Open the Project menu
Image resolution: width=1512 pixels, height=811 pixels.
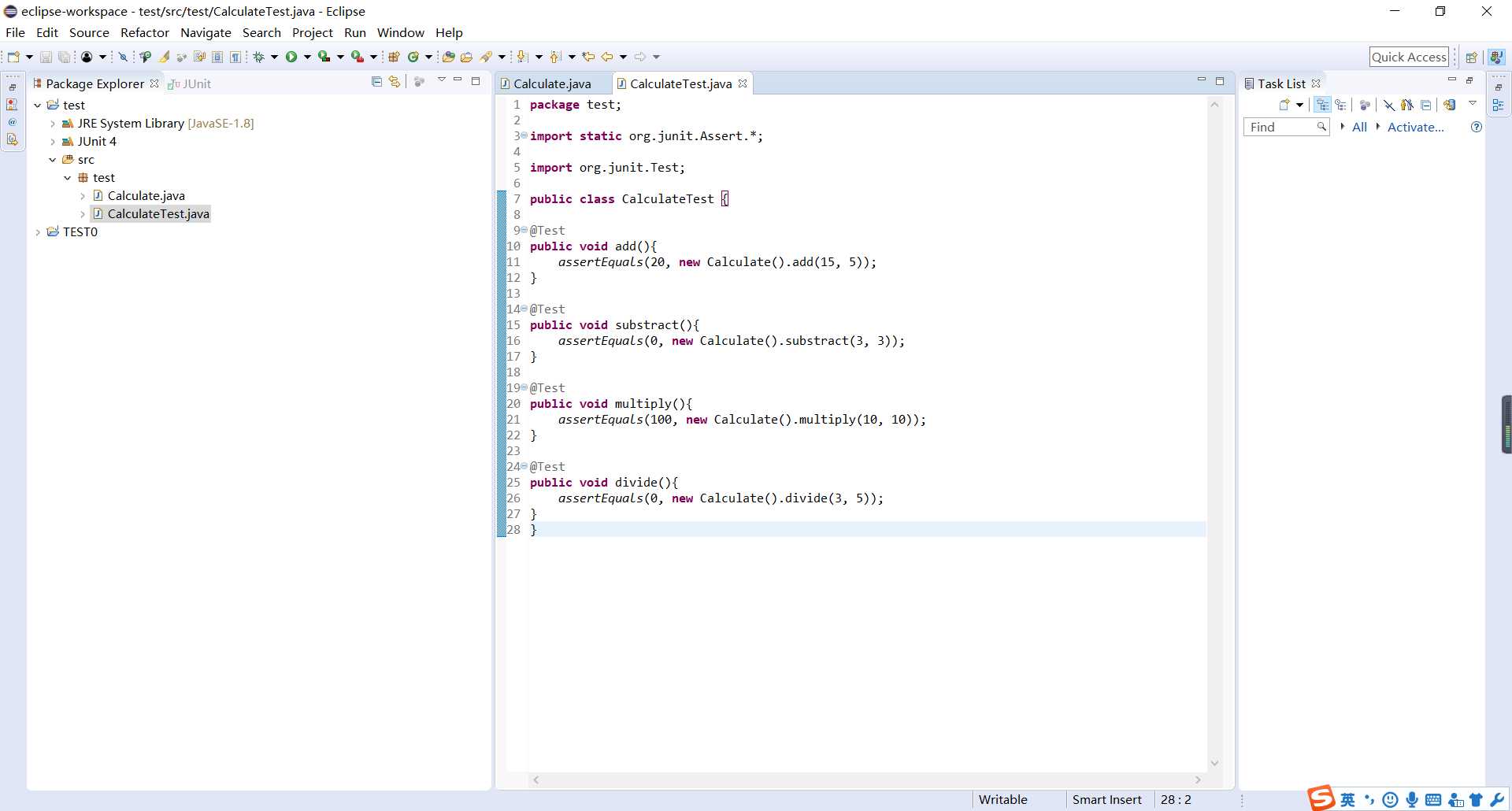coord(313,32)
